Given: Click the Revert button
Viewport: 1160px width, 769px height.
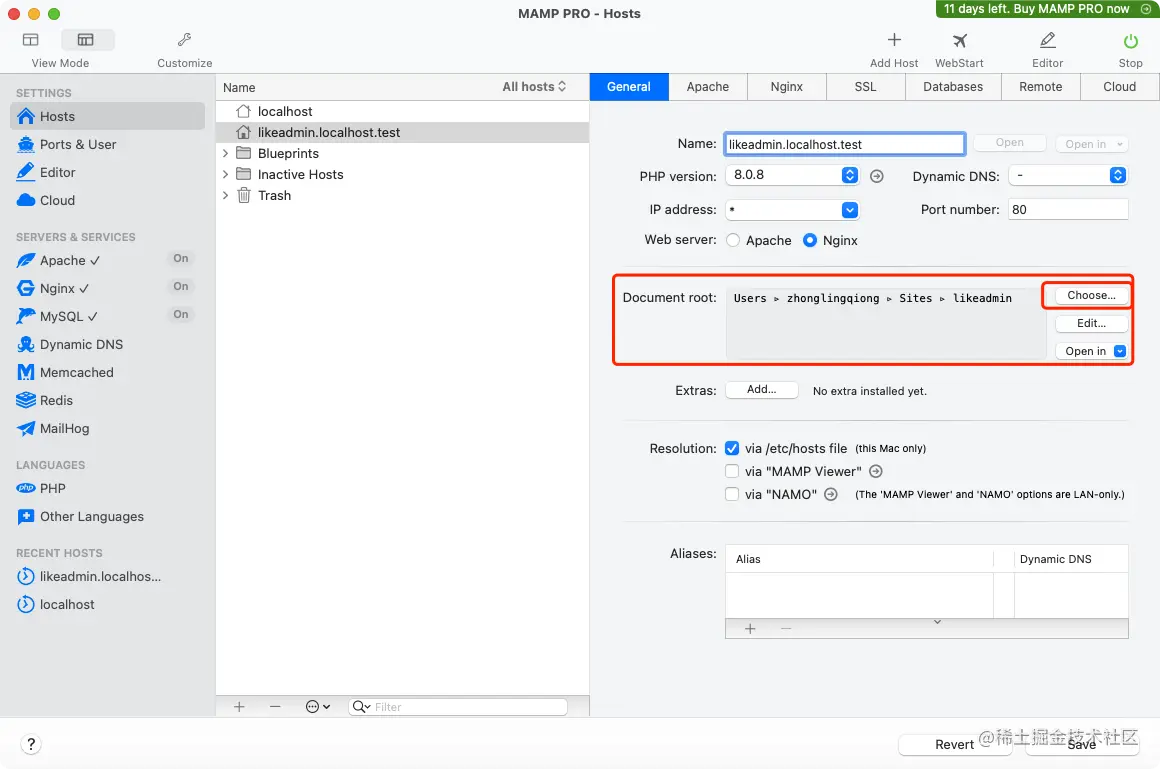Looking at the screenshot, I should [954, 745].
